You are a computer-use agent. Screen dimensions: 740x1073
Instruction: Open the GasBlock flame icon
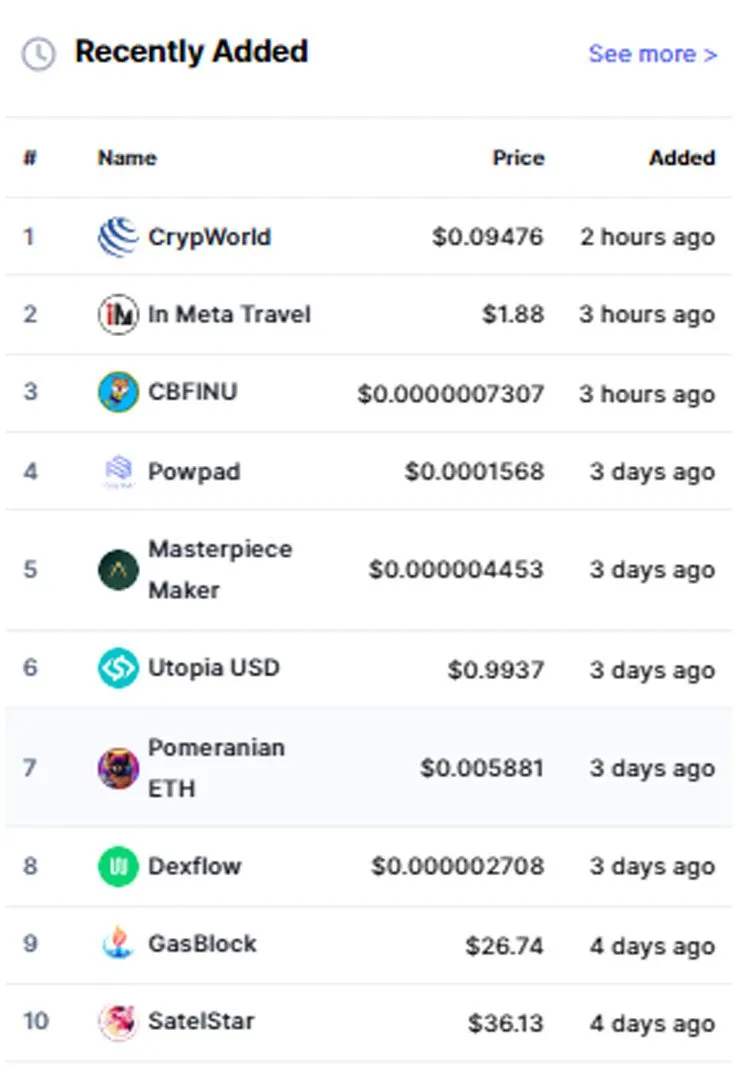click(118, 943)
